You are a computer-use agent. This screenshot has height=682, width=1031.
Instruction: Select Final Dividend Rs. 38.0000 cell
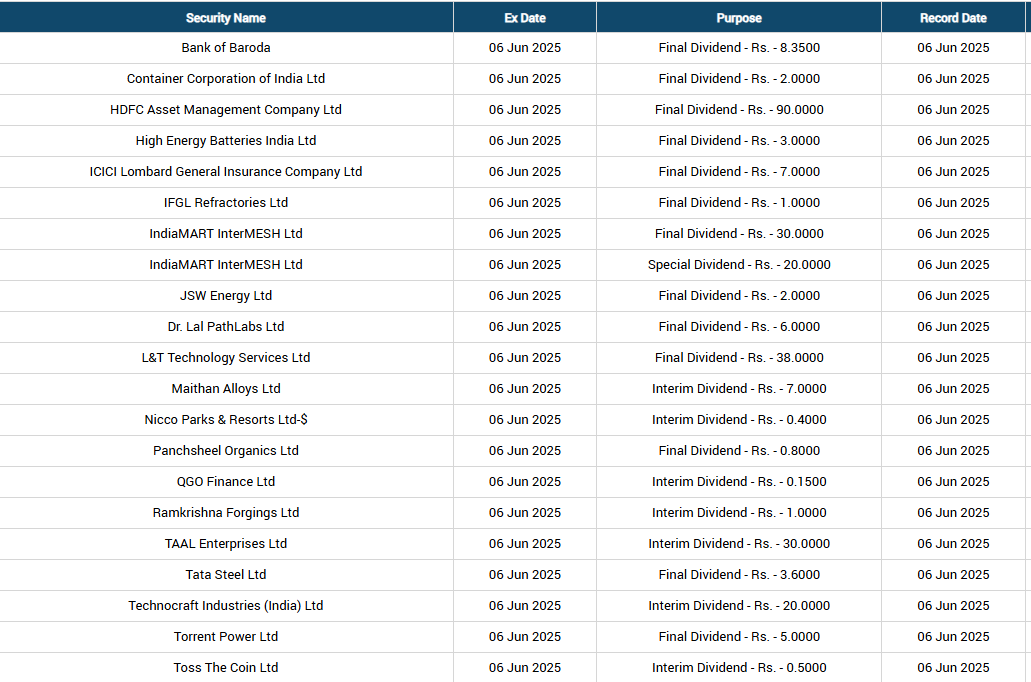pyautogui.click(x=739, y=357)
